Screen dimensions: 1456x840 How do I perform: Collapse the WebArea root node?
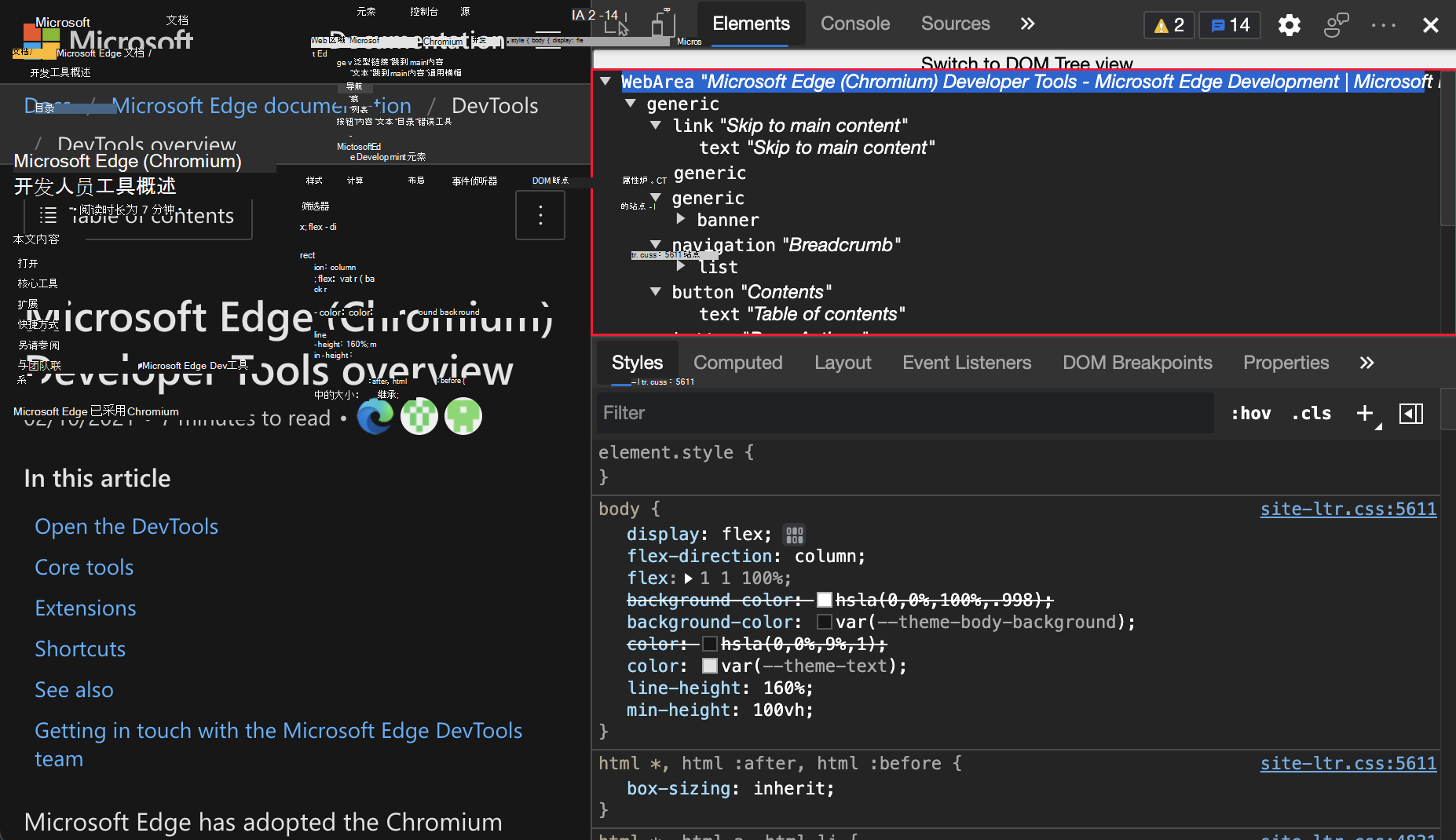[x=605, y=81]
